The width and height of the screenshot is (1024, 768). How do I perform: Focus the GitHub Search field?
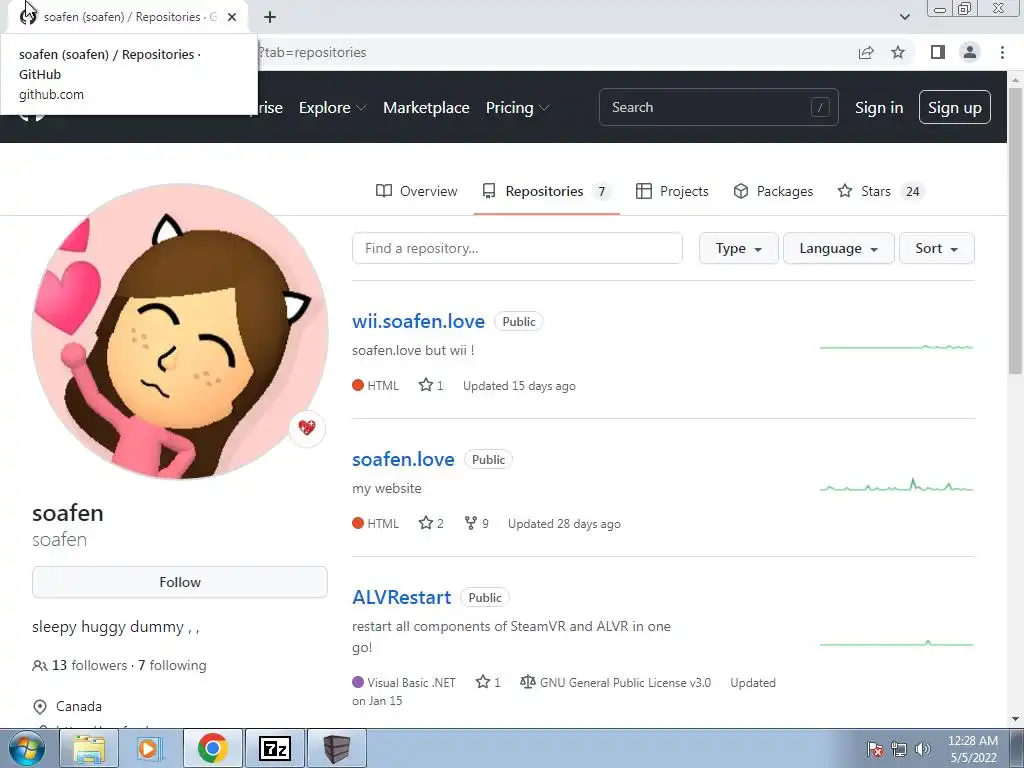(x=718, y=107)
